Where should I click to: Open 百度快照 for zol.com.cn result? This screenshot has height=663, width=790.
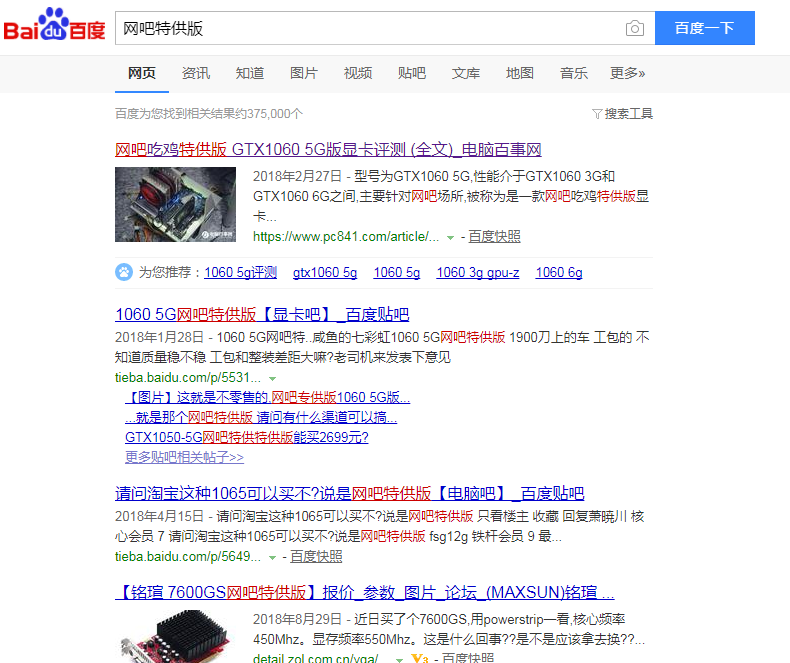coord(468,658)
